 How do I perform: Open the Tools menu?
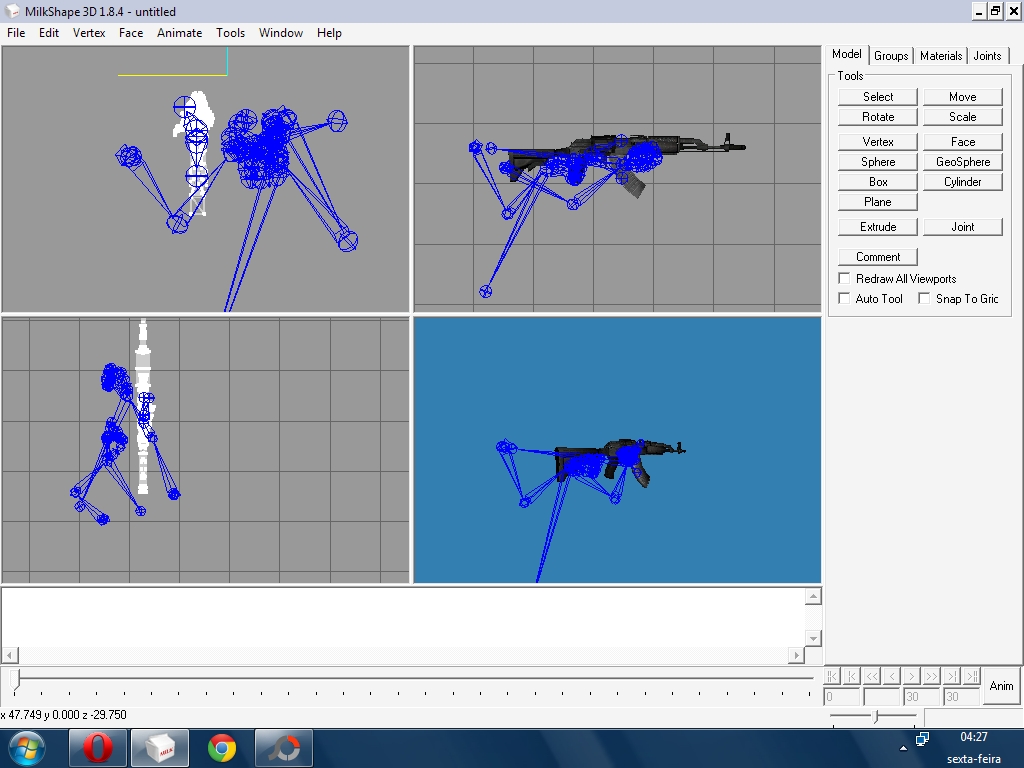[x=231, y=33]
